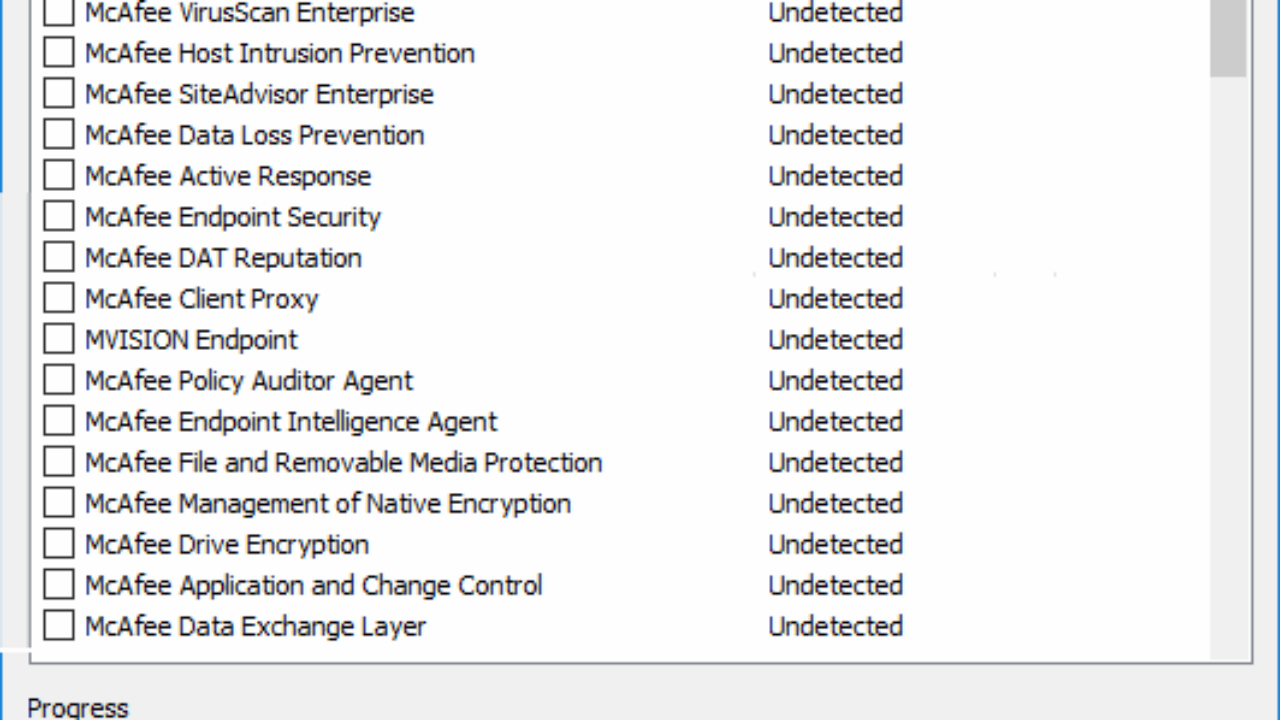Viewport: 1280px width, 720px height.
Task: Select McAfee Endpoint Intelligence Agent checkbox
Action: click(59, 422)
